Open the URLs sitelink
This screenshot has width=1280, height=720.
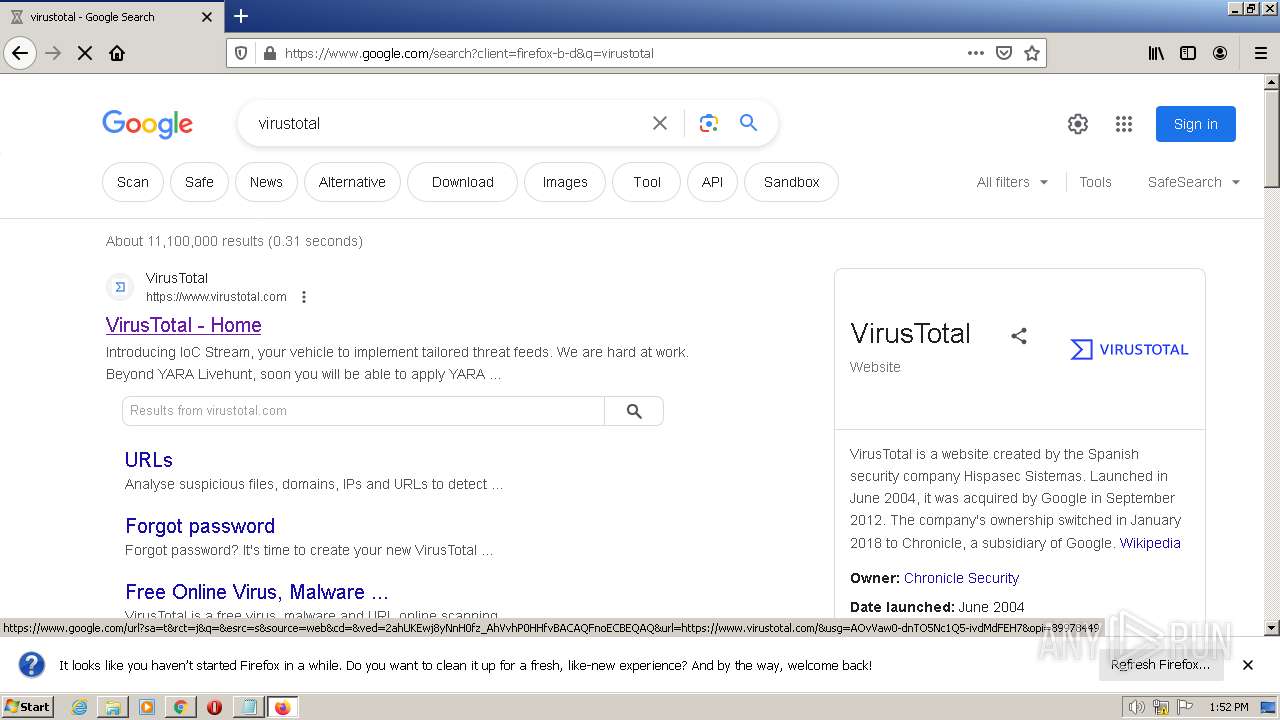coord(149,460)
